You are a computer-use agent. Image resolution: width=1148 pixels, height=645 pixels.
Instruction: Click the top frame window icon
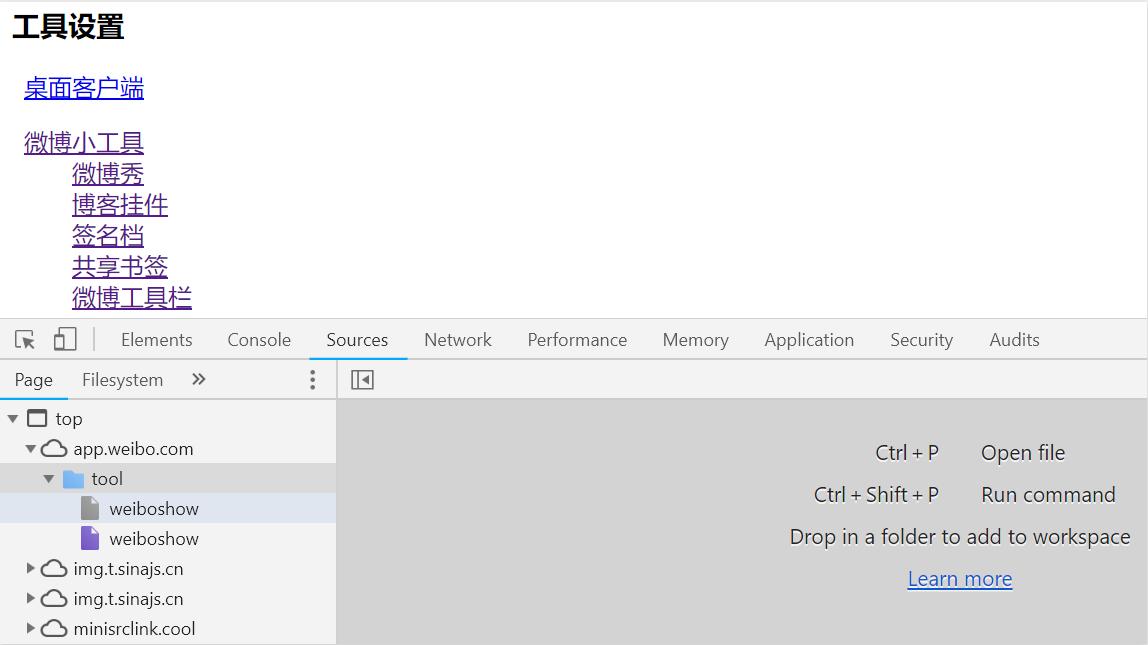[37, 418]
